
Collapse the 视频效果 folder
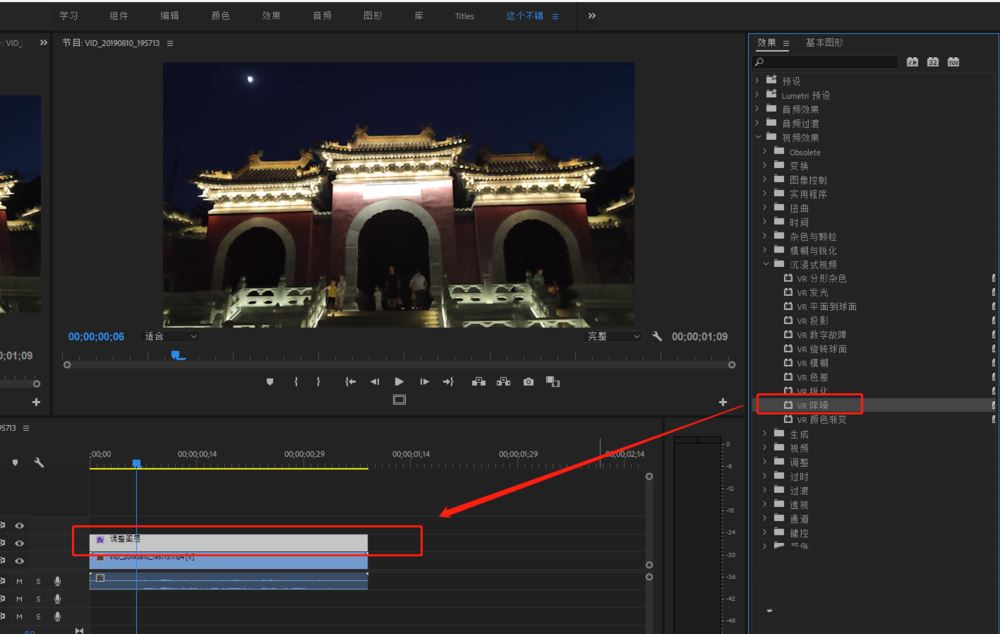pyautogui.click(x=758, y=136)
